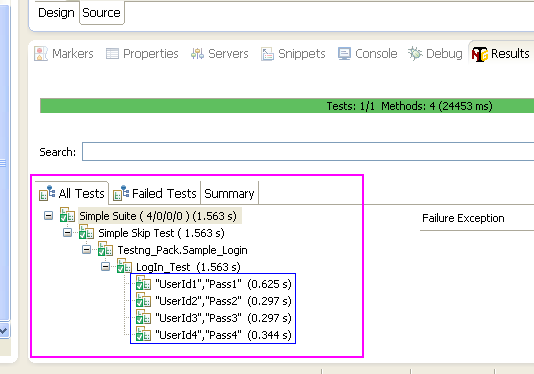
Task: Collapse the Testng_Pack.Sample_Login node
Action: point(87,250)
